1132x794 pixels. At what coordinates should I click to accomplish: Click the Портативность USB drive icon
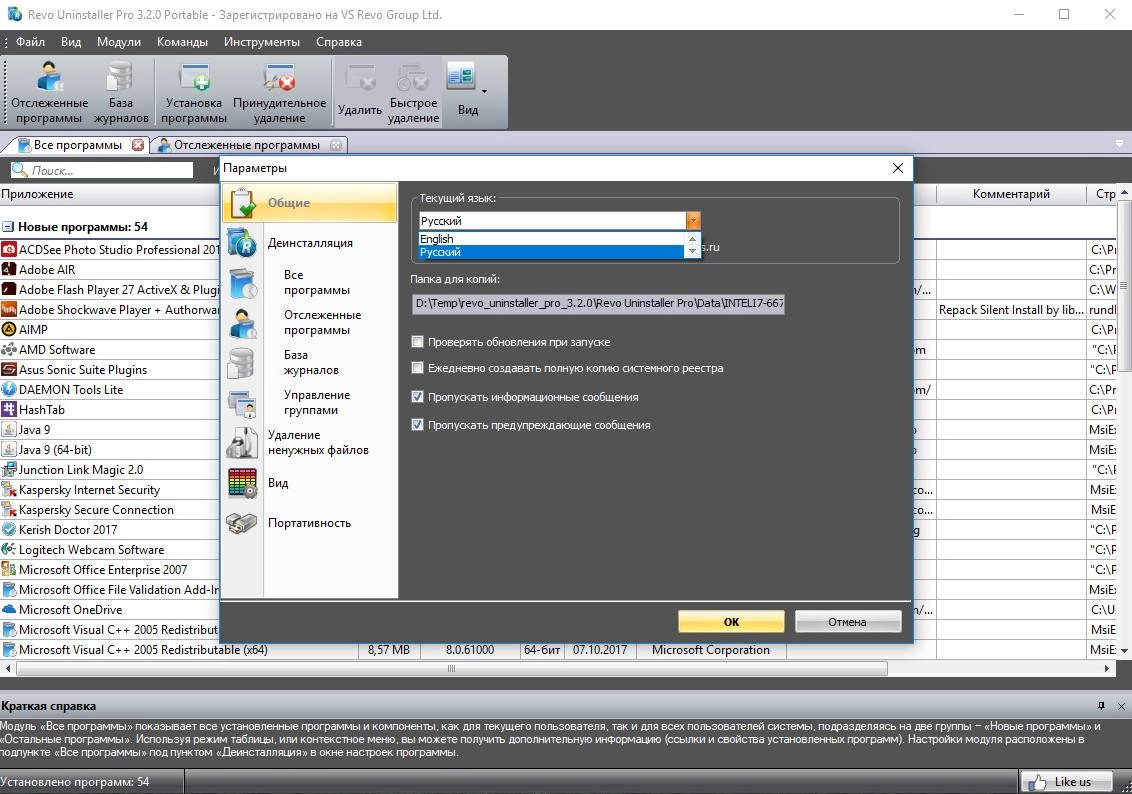(x=242, y=523)
